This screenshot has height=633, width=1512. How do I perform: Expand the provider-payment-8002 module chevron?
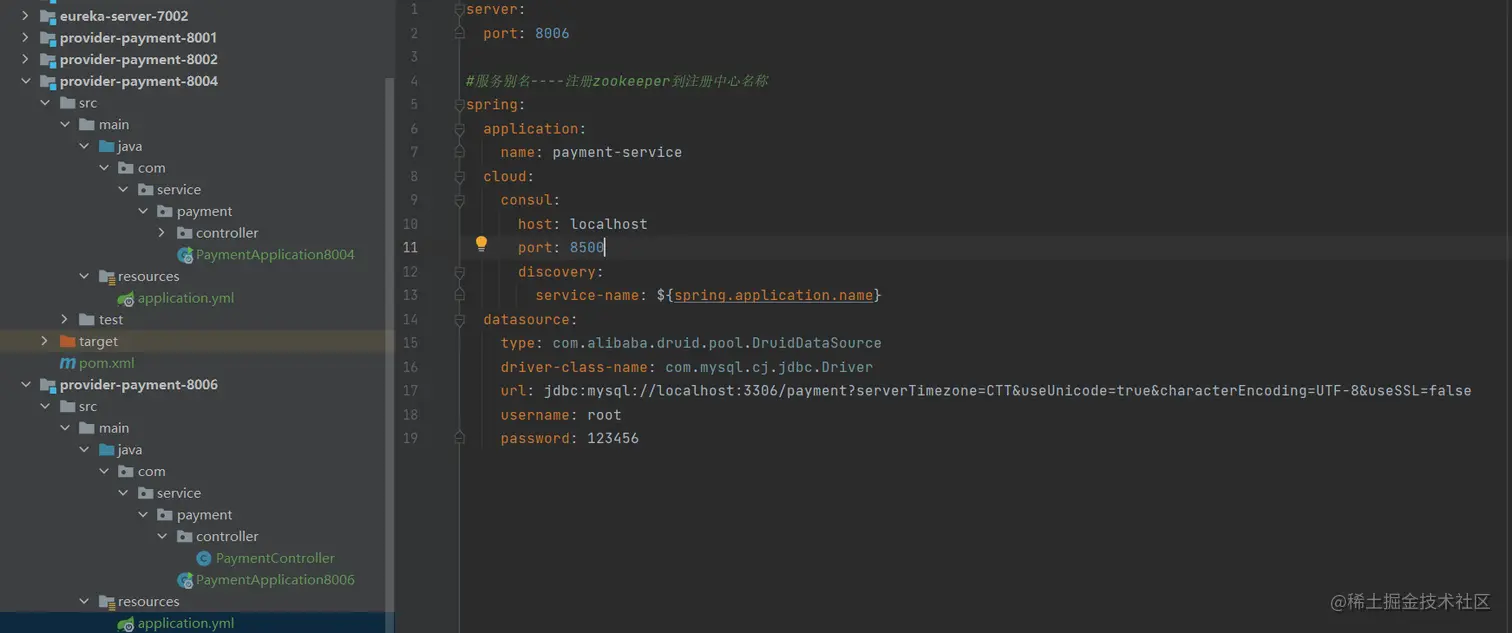(x=25, y=60)
